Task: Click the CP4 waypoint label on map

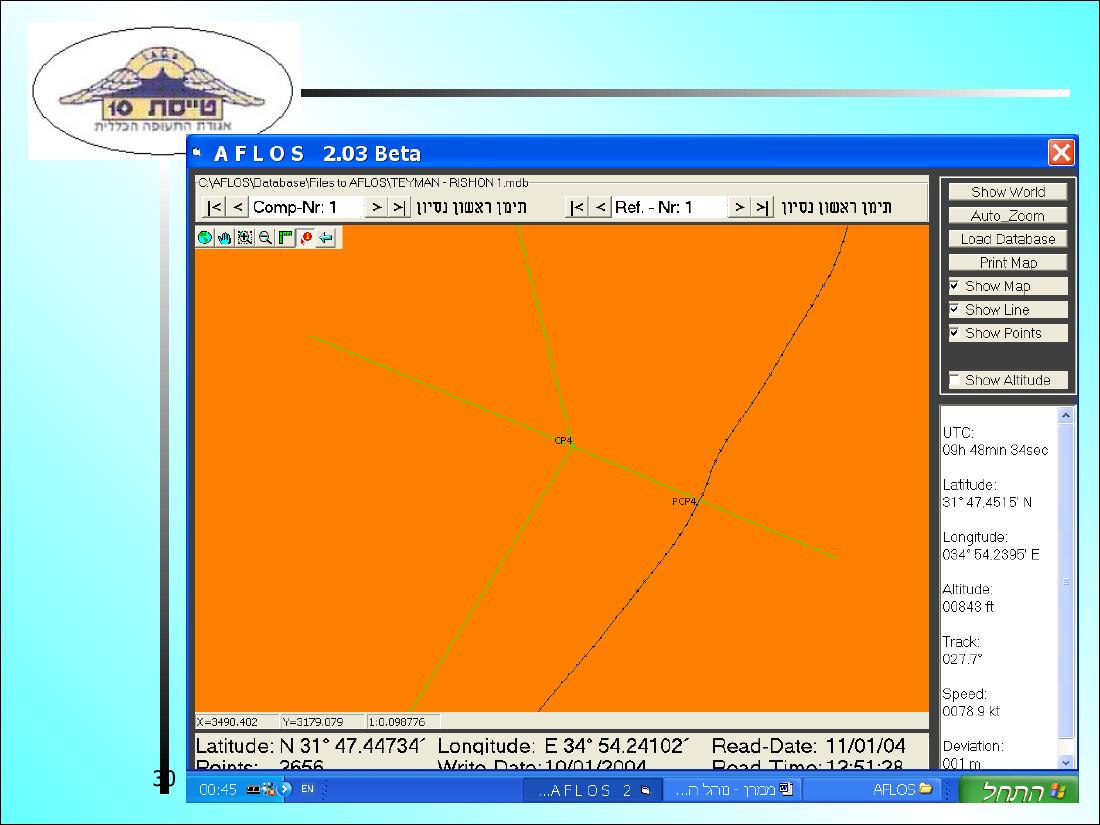Action: pyautogui.click(x=563, y=441)
